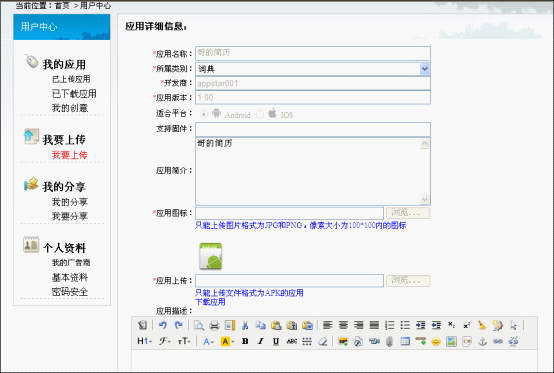Viewport: 554px width, 373px height.
Task: Click the copy icon in editor toolbar
Action: (x=261, y=325)
